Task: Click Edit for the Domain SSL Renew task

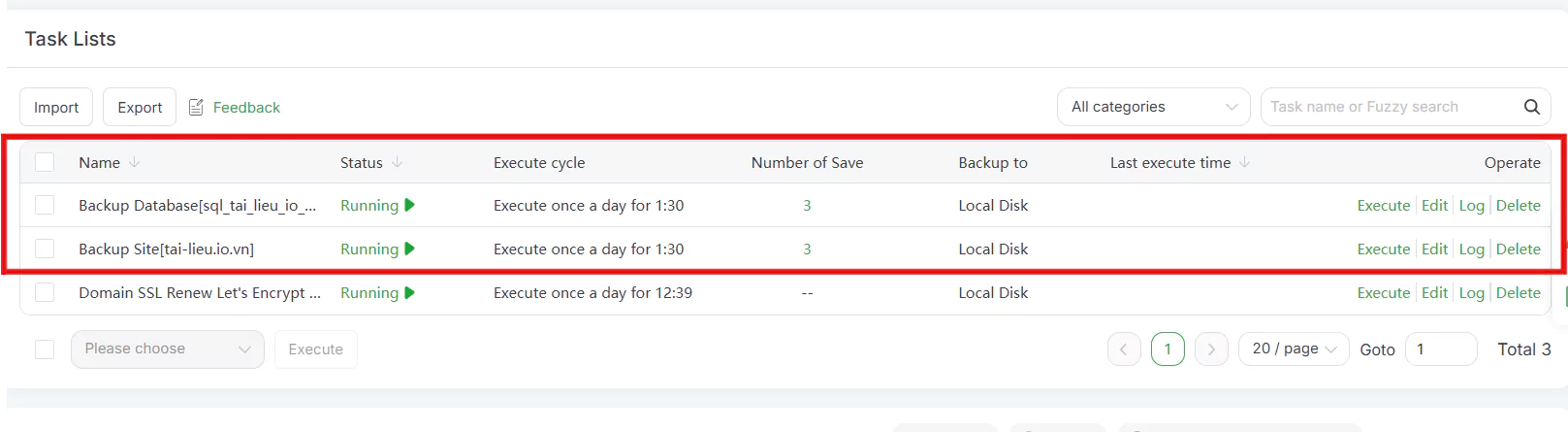Action: (x=1434, y=292)
